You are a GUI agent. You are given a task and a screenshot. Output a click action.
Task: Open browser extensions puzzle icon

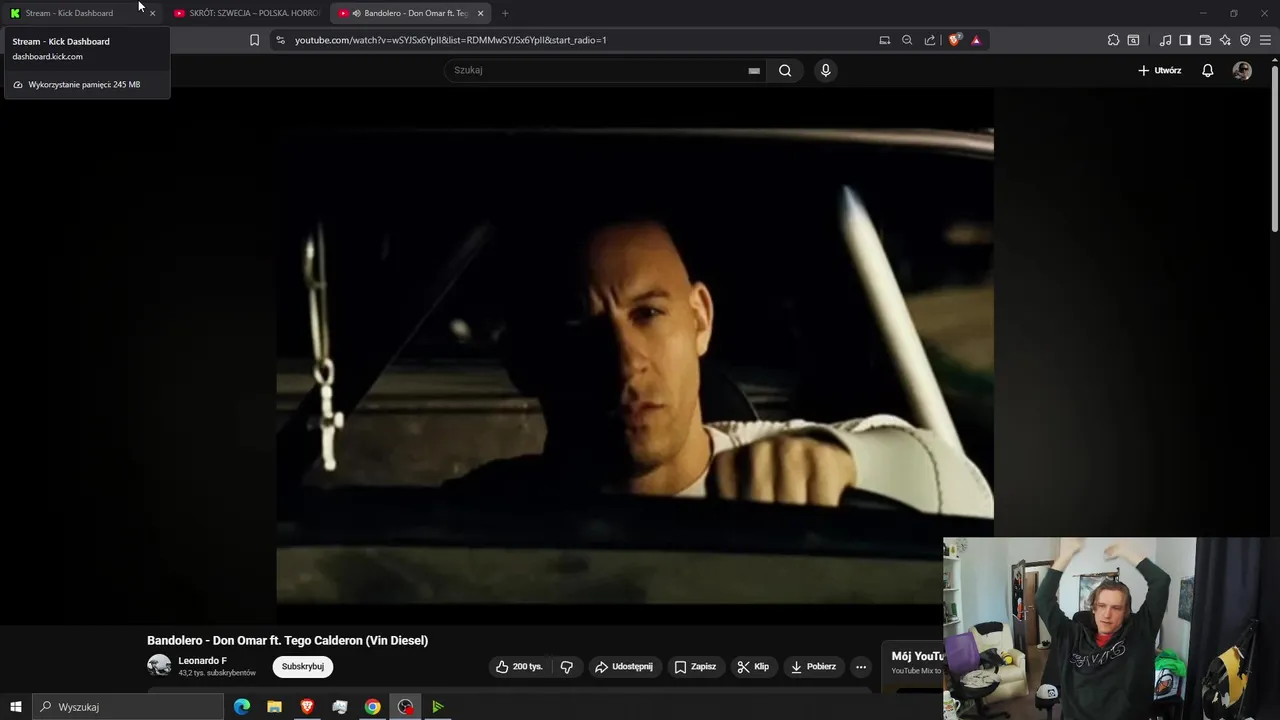pyautogui.click(x=1113, y=40)
